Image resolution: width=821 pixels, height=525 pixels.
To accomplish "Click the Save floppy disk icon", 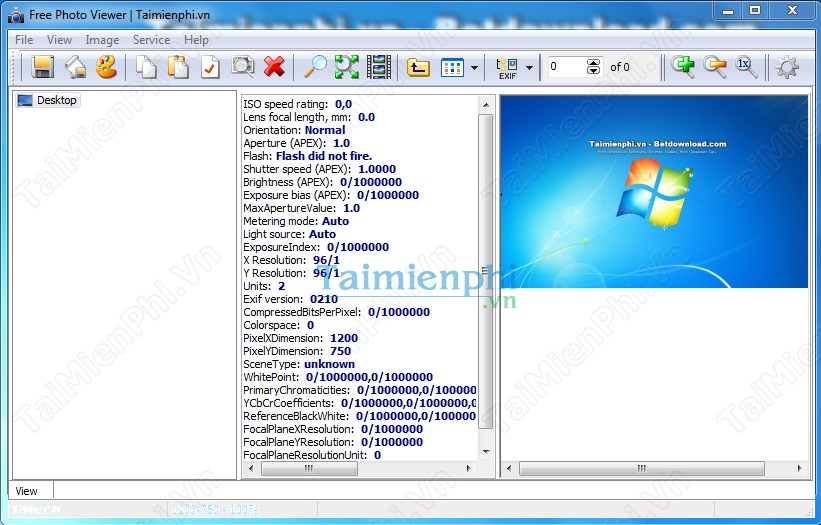I will click(x=43, y=67).
